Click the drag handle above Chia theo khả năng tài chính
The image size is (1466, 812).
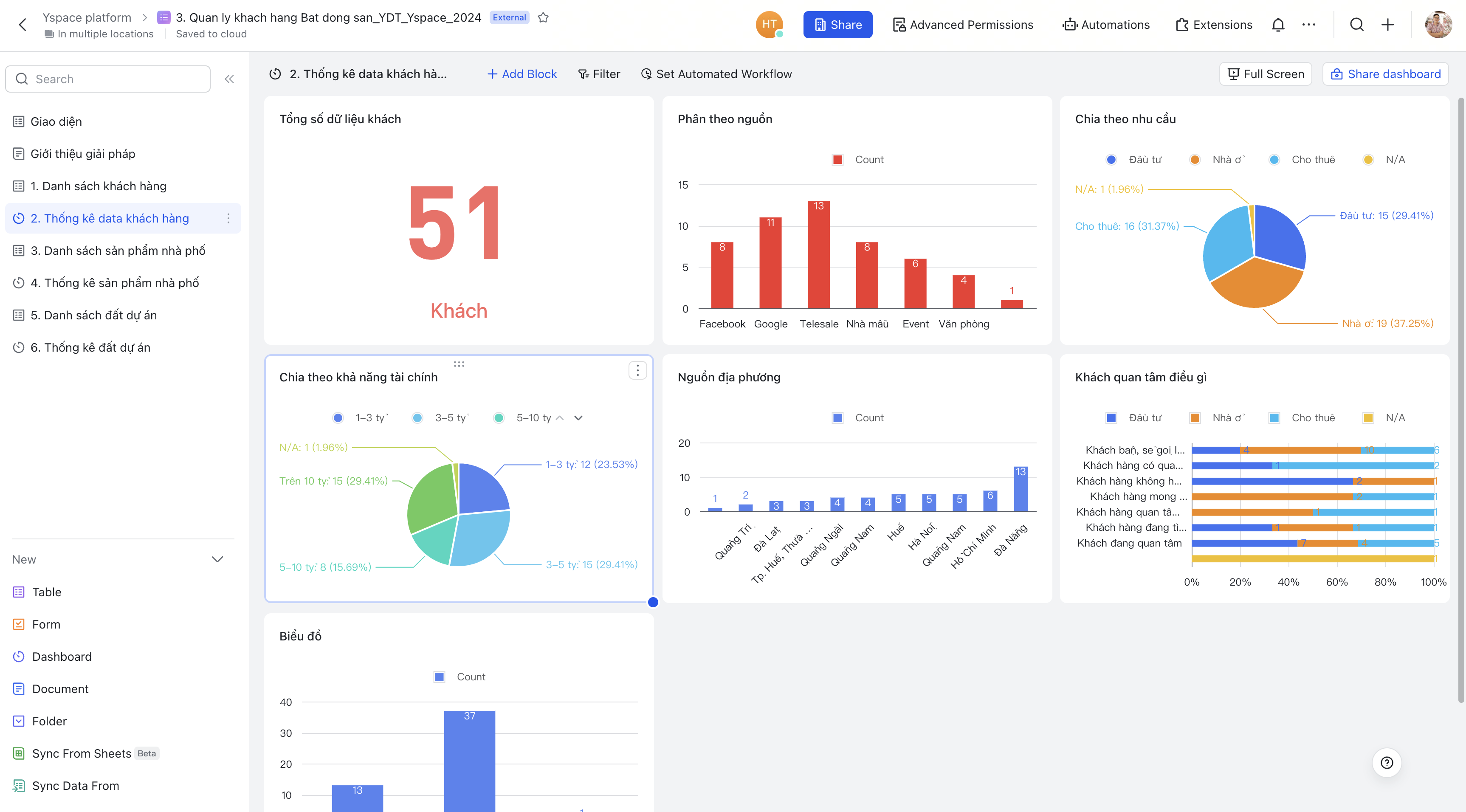[459, 364]
